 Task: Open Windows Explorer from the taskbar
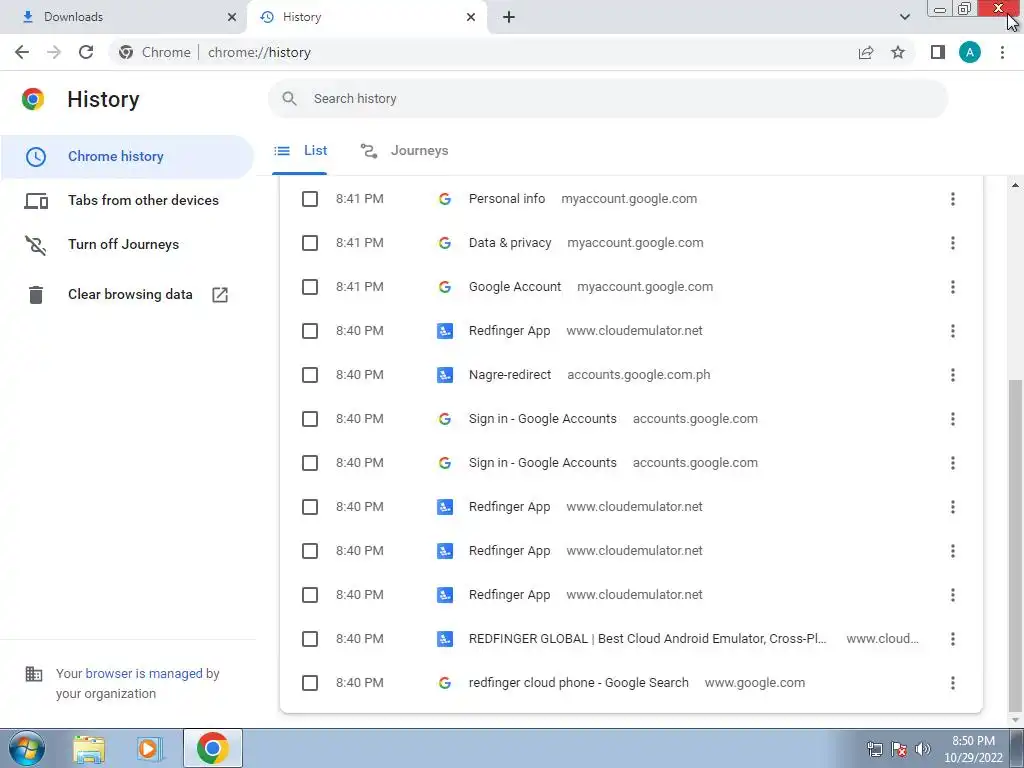pos(89,749)
